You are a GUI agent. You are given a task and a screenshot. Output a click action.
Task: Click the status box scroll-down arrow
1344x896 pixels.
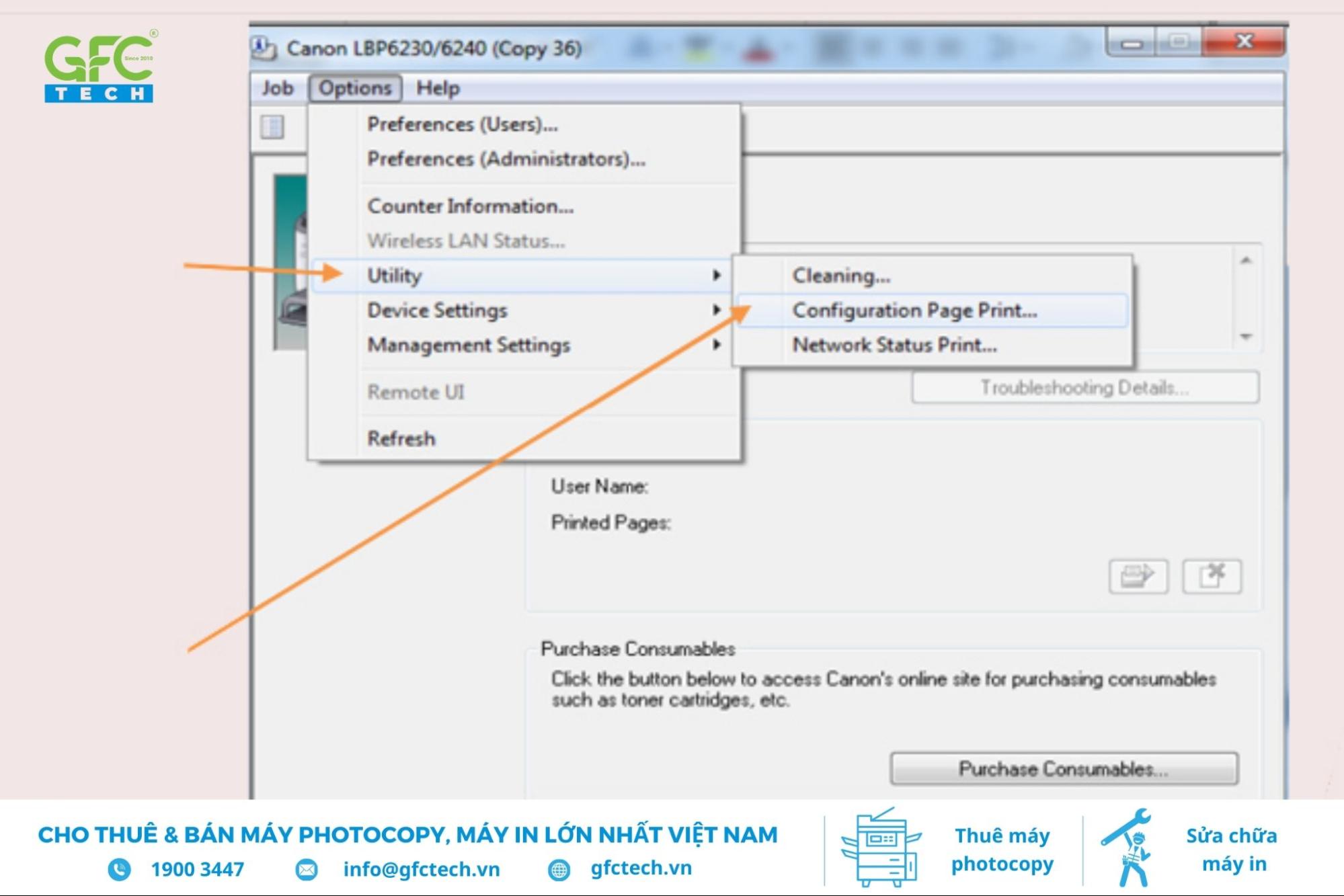point(1246,336)
